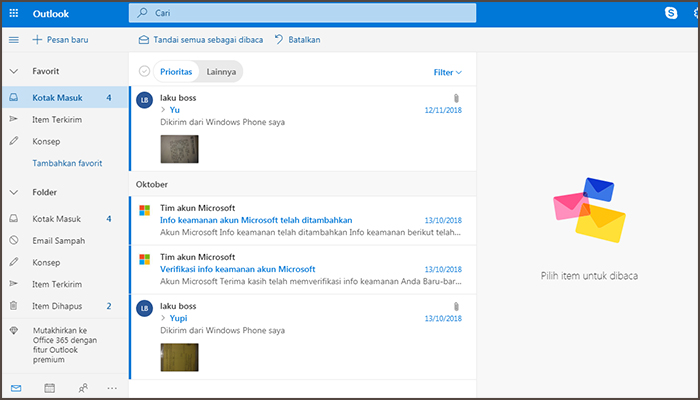
Task: Open Info keamanan akun Microsoft telah ditambahkan
Action: click(303, 221)
